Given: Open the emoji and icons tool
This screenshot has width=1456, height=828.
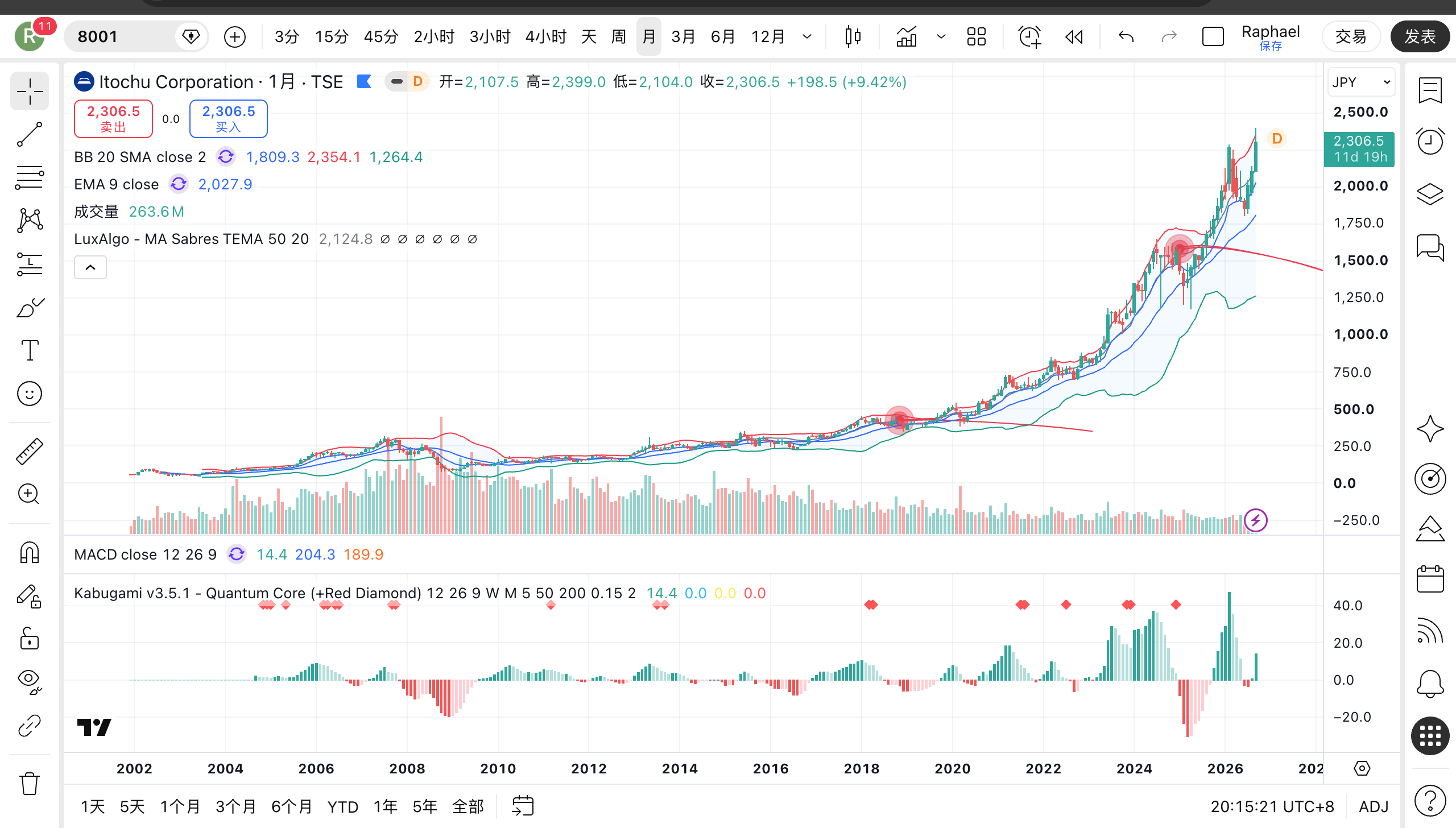Looking at the screenshot, I should (x=30, y=394).
